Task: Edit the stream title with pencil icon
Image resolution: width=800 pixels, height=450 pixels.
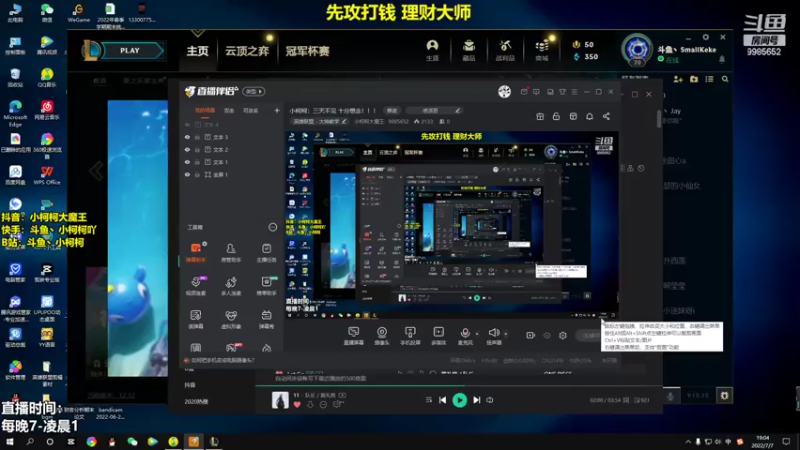Action: point(457,110)
